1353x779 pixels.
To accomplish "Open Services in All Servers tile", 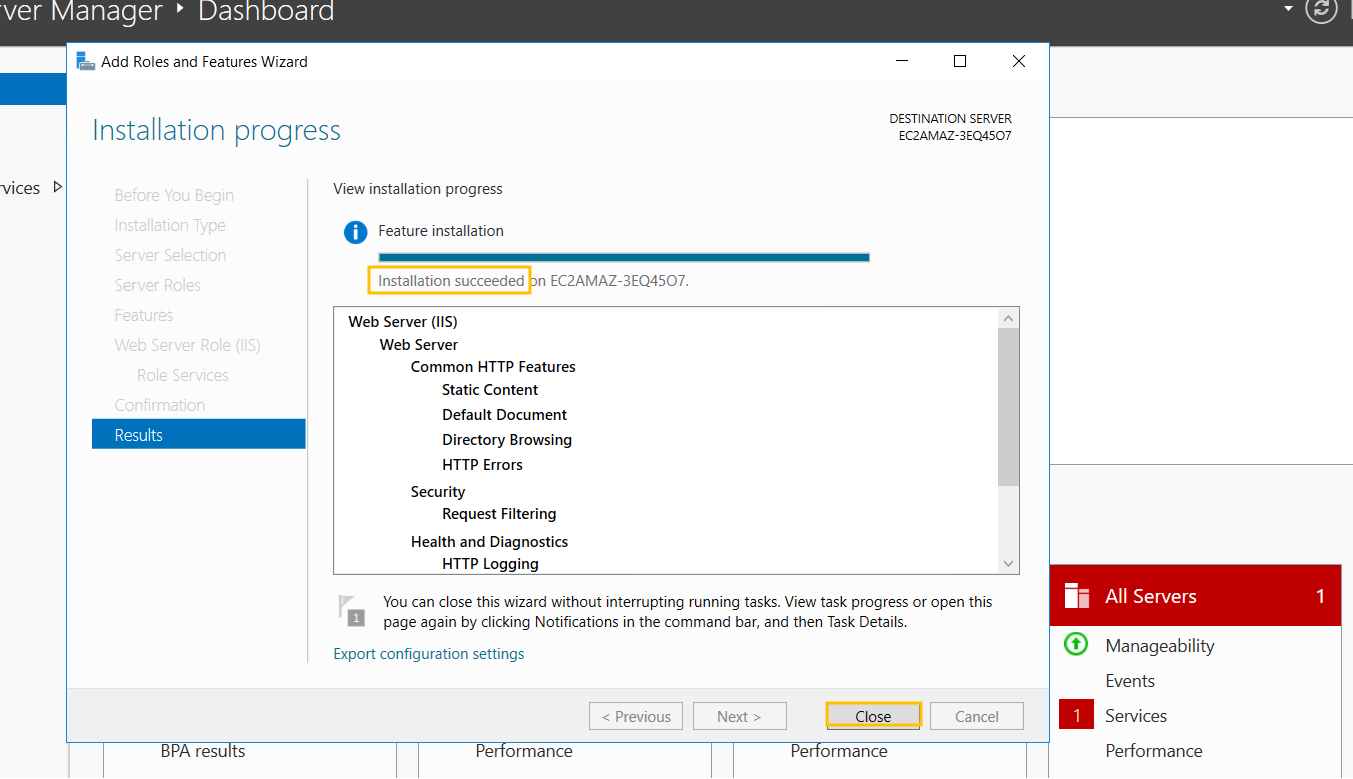I will [1136, 716].
